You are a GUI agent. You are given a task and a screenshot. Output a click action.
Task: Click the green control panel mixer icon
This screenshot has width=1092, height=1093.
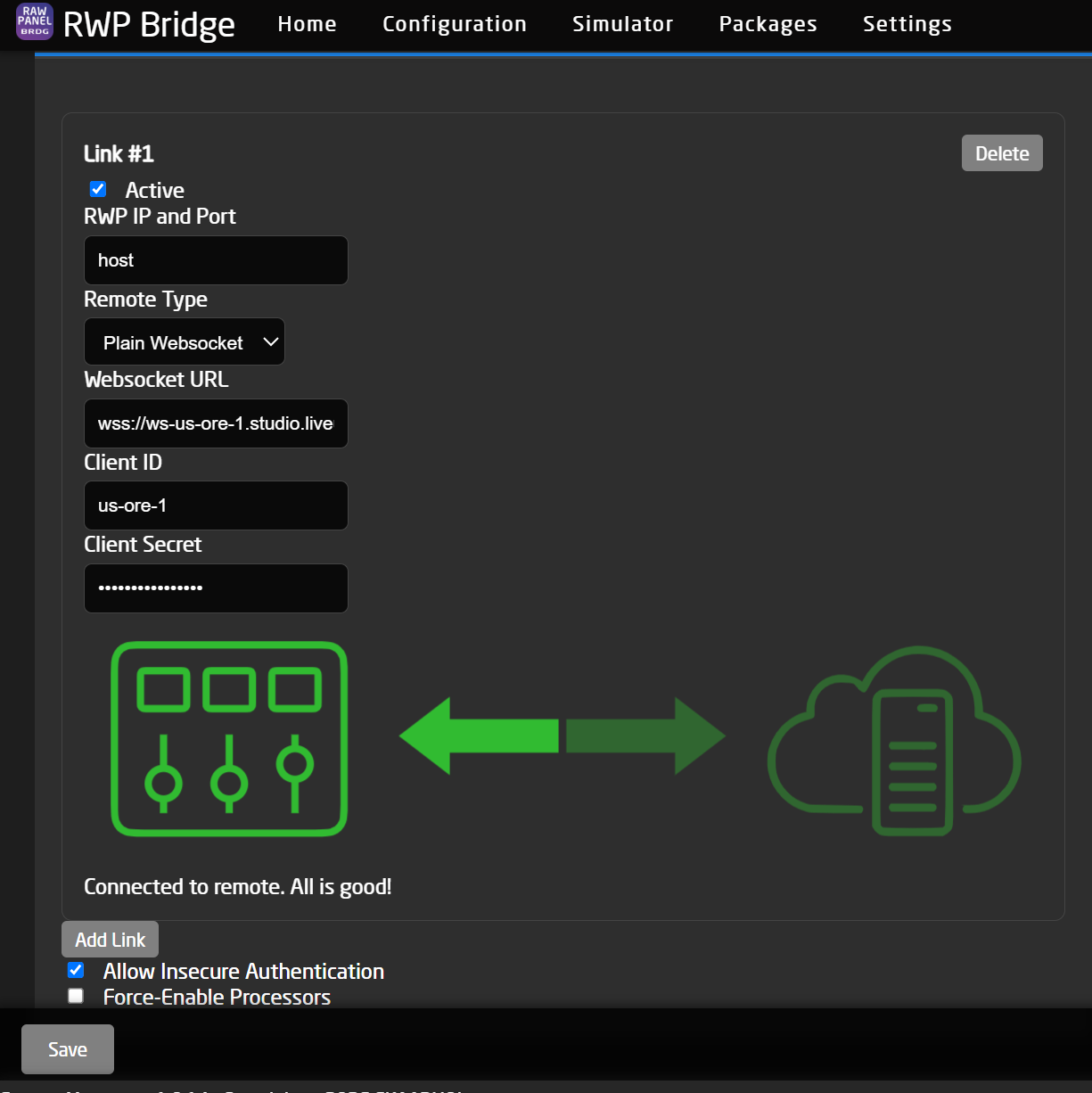point(229,738)
